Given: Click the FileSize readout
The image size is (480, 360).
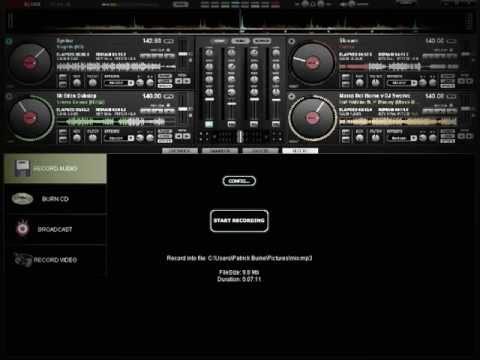Looking at the screenshot, I should pyautogui.click(x=239, y=272).
